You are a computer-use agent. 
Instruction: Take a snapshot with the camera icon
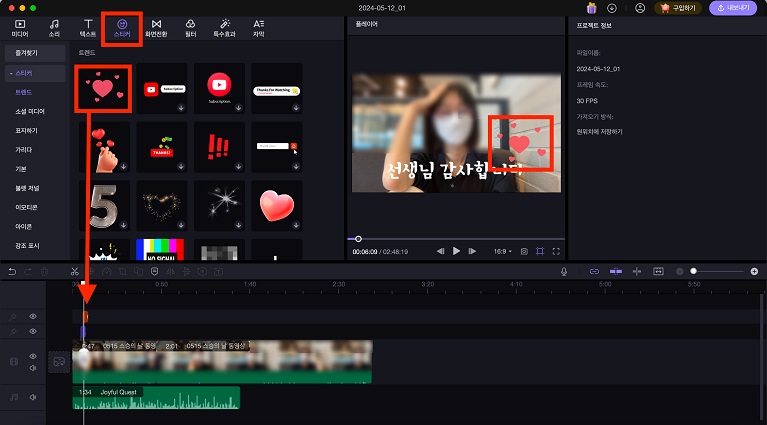(524, 251)
